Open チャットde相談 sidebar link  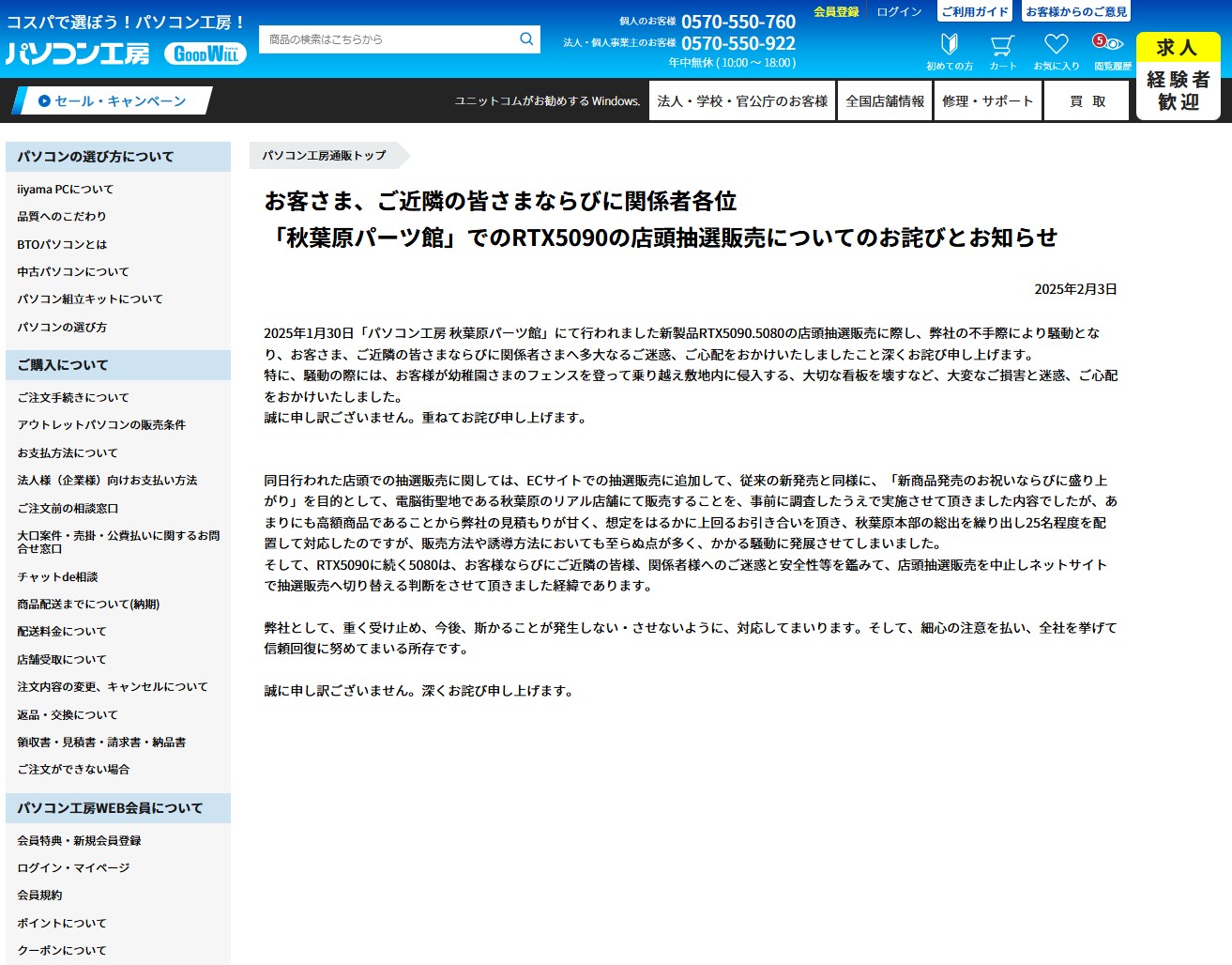point(57,576)
